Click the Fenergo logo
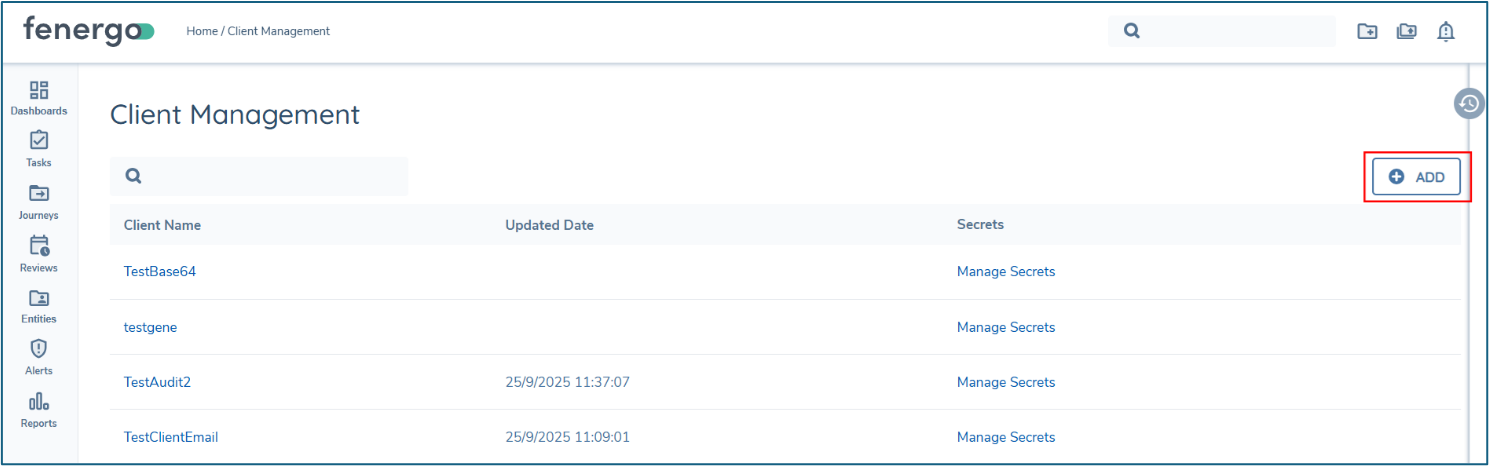Viewport: 1489px width, 466px height. point(88,31)
